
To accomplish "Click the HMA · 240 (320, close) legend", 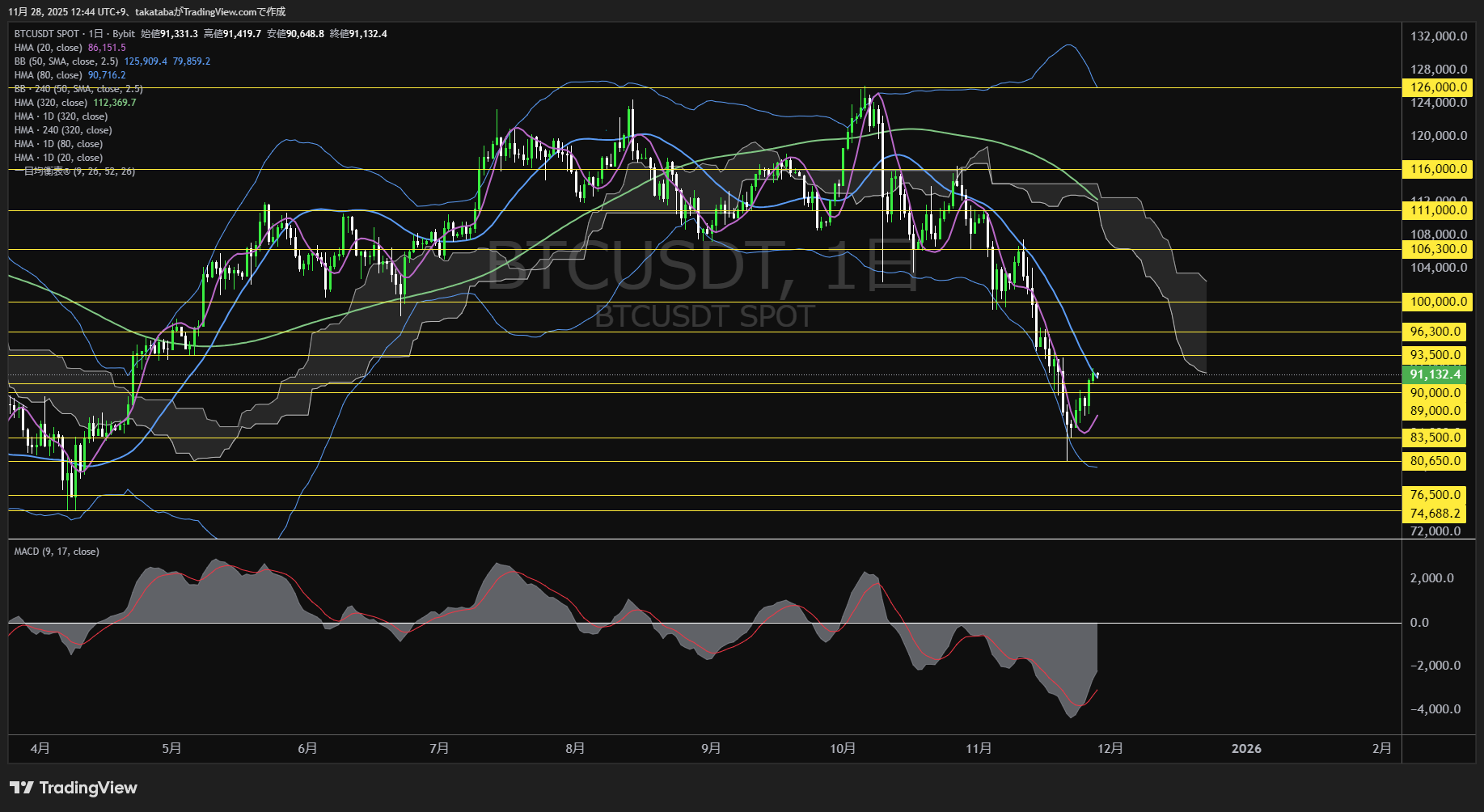I will 63,130.
